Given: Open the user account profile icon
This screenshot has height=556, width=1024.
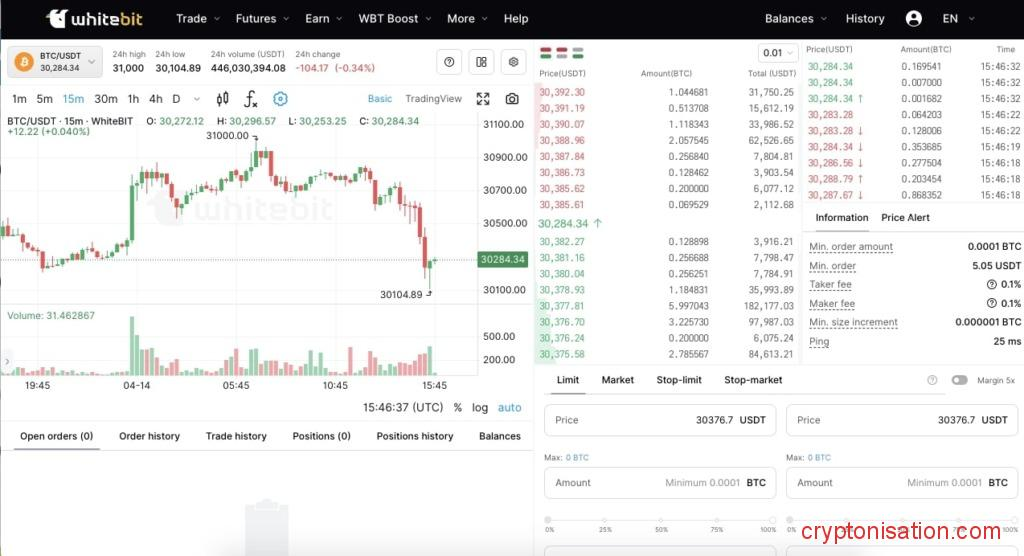Looking at the screenshot, I should point(914,19).
